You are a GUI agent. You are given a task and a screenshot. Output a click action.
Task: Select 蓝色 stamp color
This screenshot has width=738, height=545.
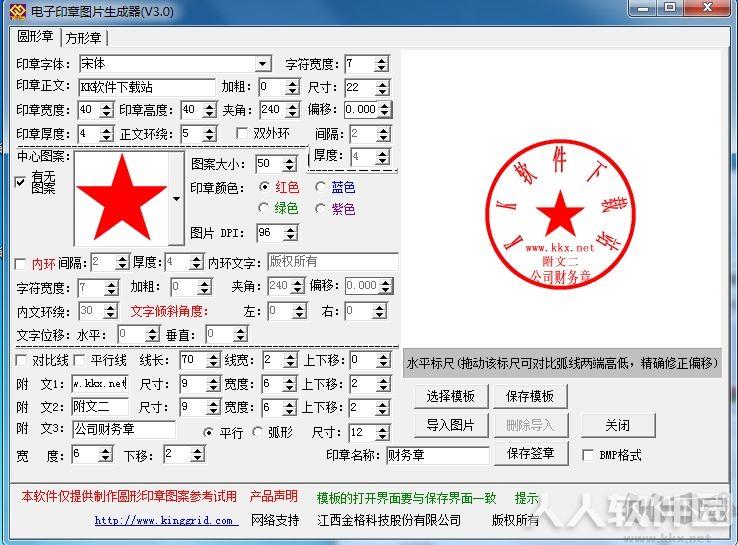[321, 187]
